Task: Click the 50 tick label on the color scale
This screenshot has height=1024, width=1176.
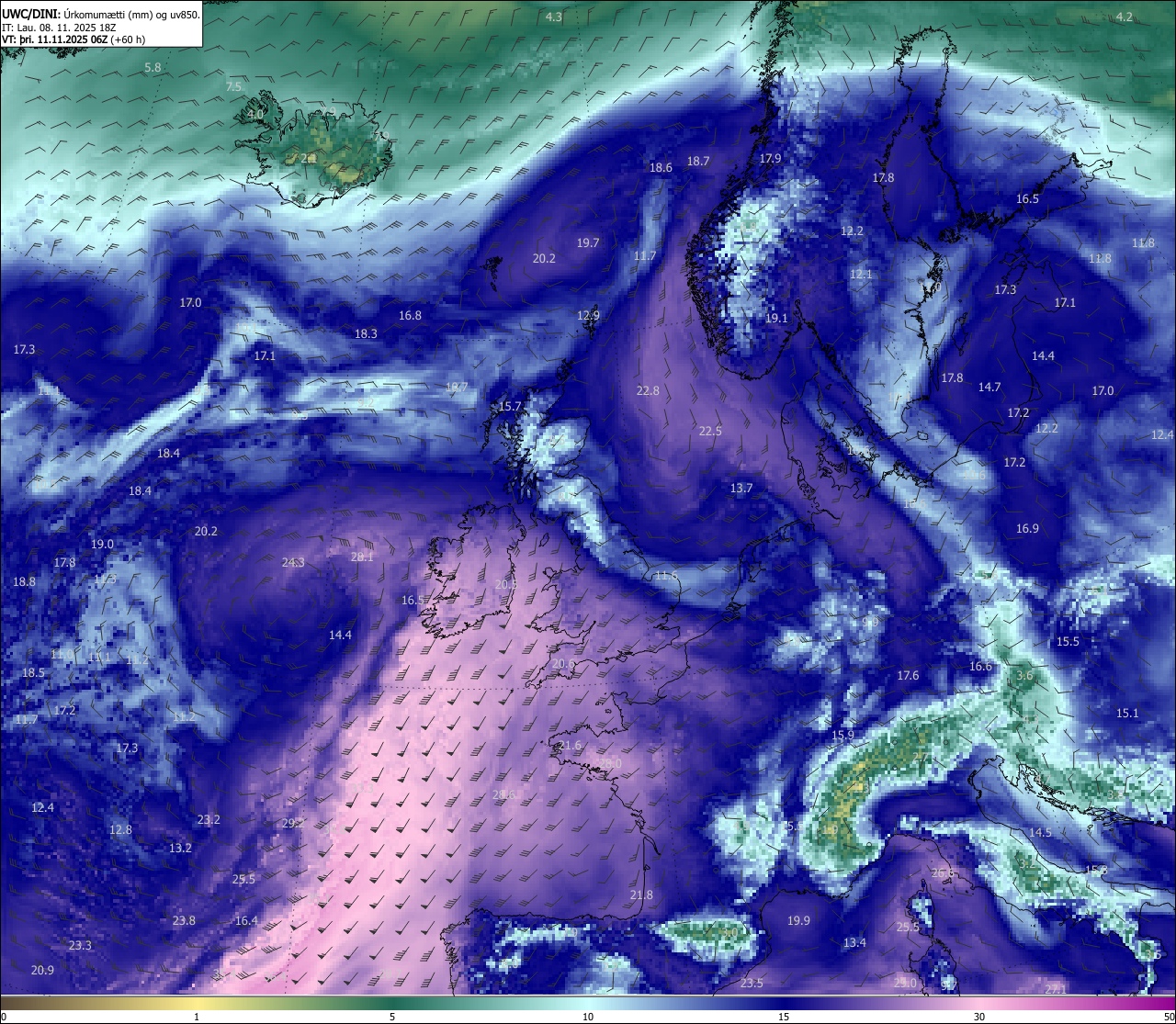Action: pos(1168,1017)
